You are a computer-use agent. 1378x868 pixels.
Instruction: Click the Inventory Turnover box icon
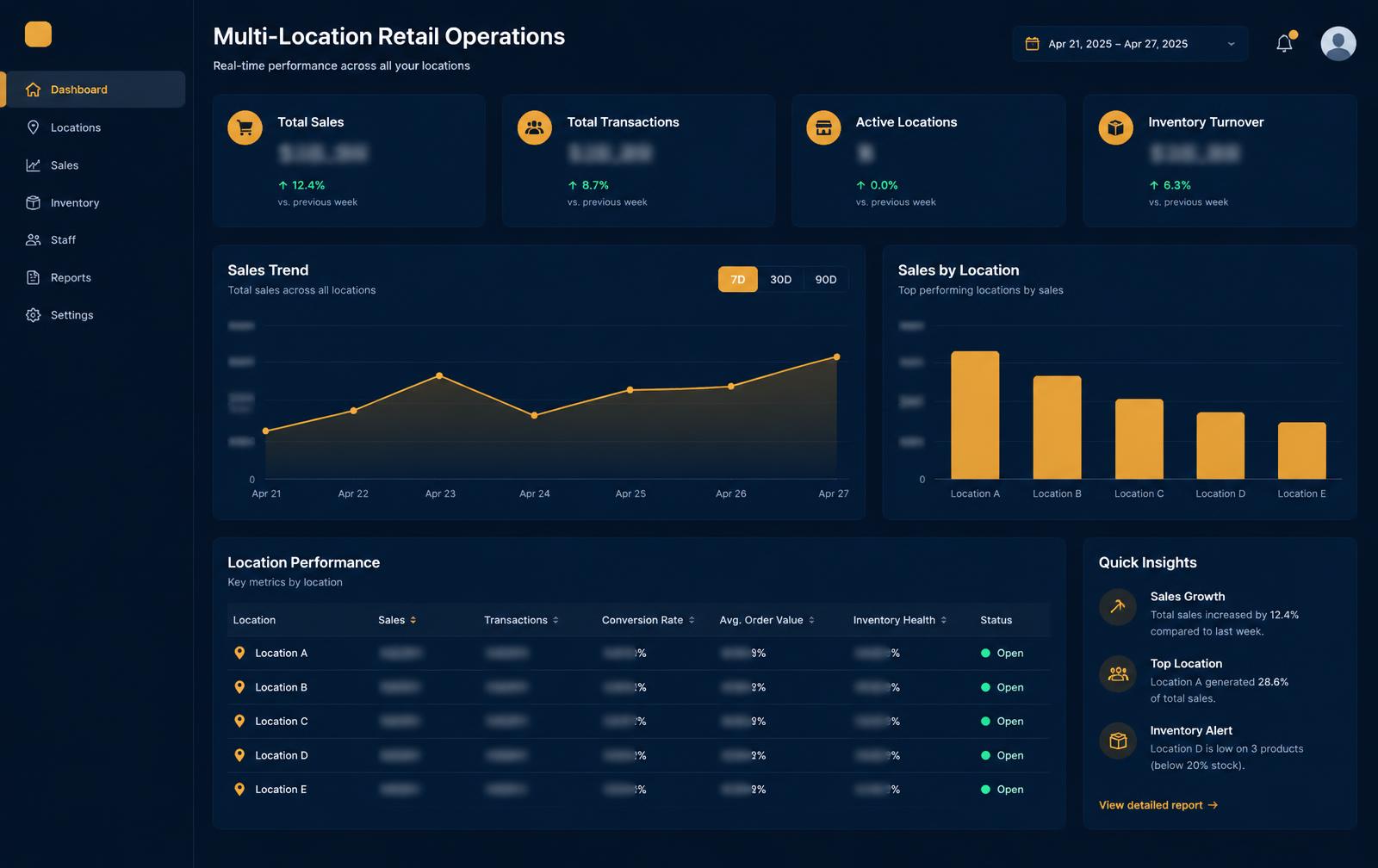1116,127
